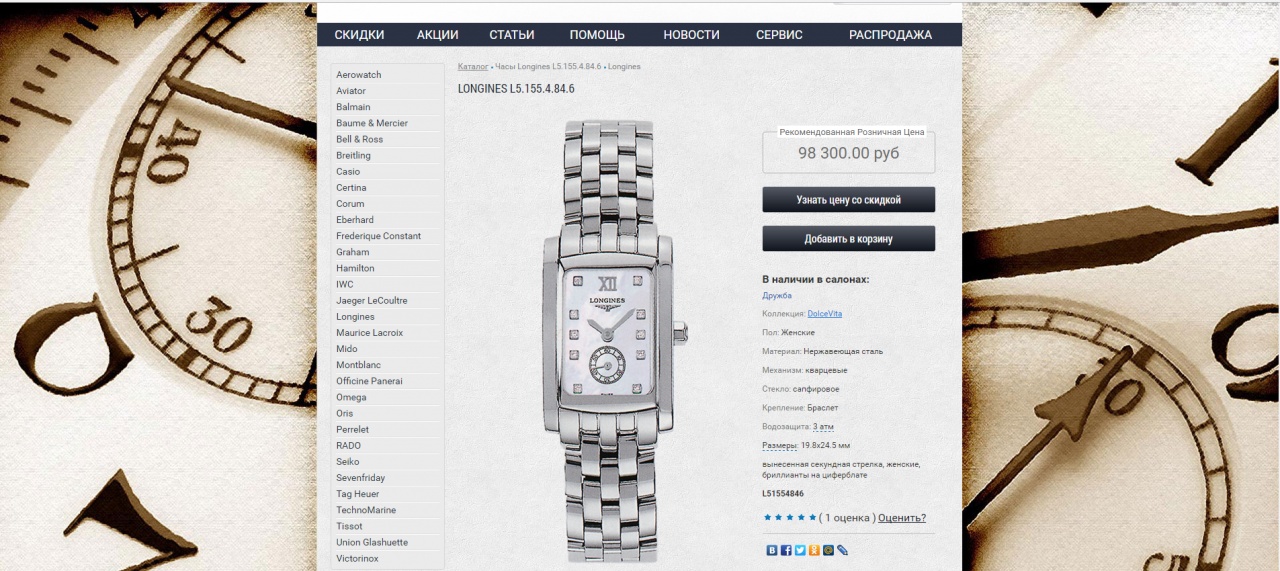The image size is (1280, 571).
Task: Open the СКИДКИ menu item
Action: (x=359, y=35)
